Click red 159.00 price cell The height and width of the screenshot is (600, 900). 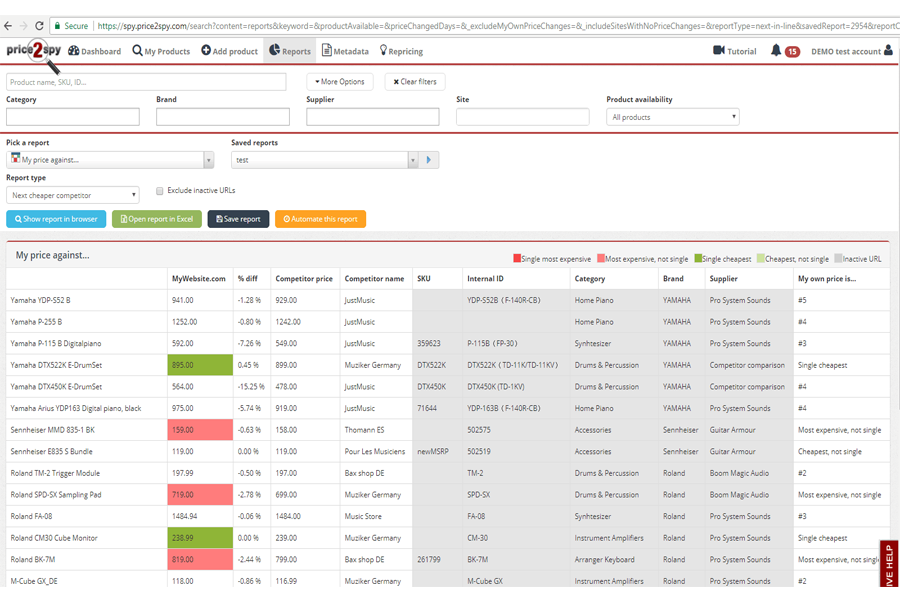tap(200, 430)
